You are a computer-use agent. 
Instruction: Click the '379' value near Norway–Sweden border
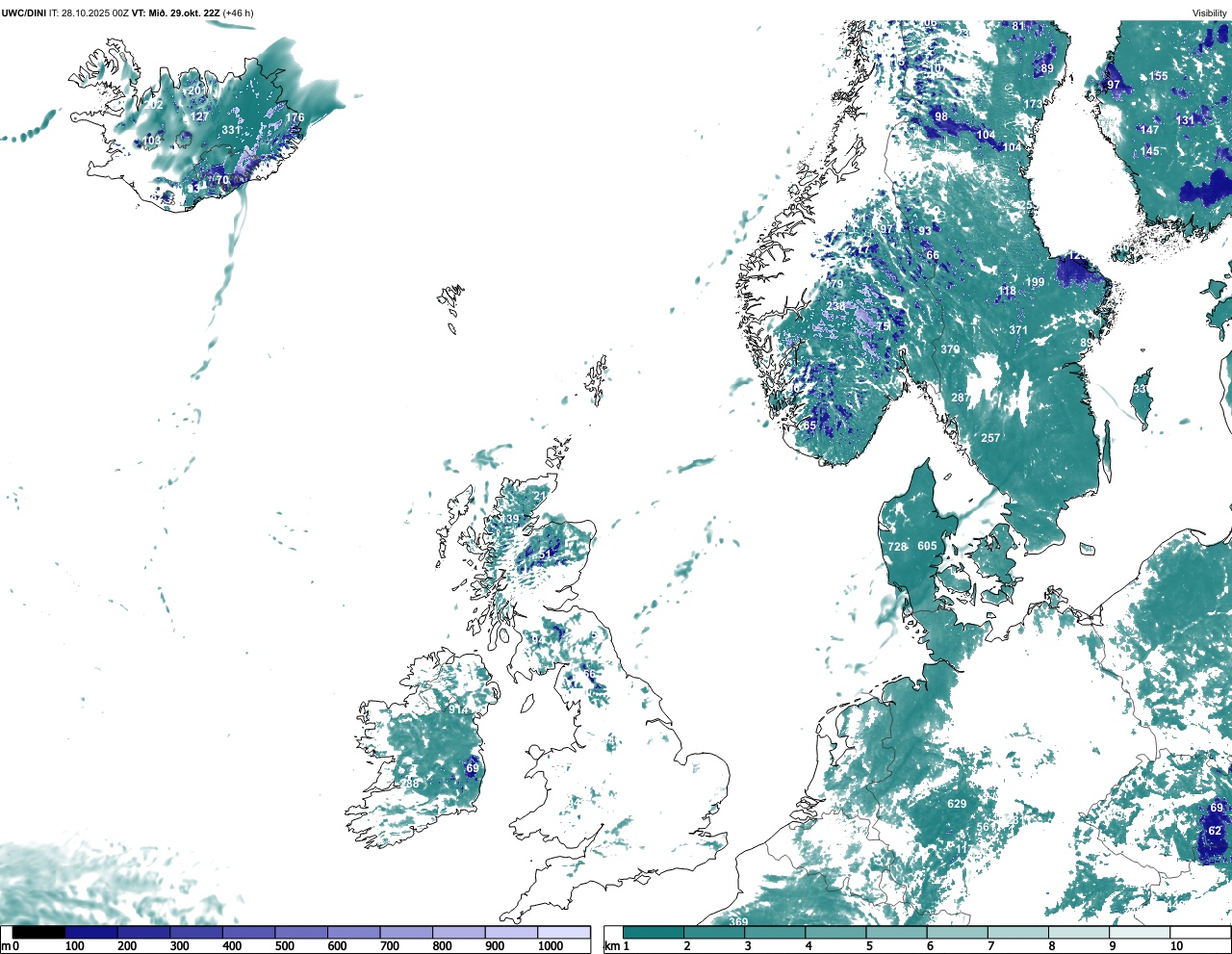(950, 349)
